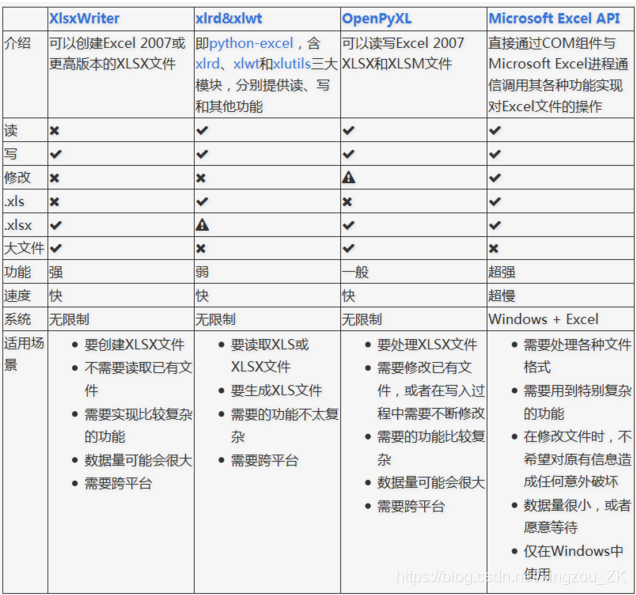Follow the xlrd link in the description cell

pos(207,64)
